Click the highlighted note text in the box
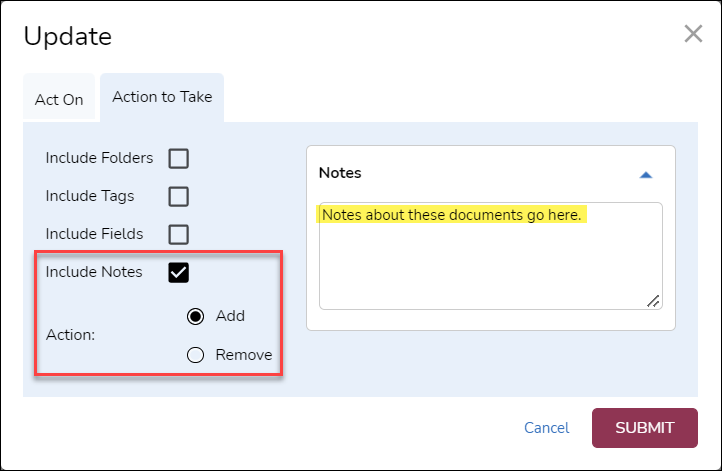The height and width of the screenshot is (471, 722). [x=451, y=215]
